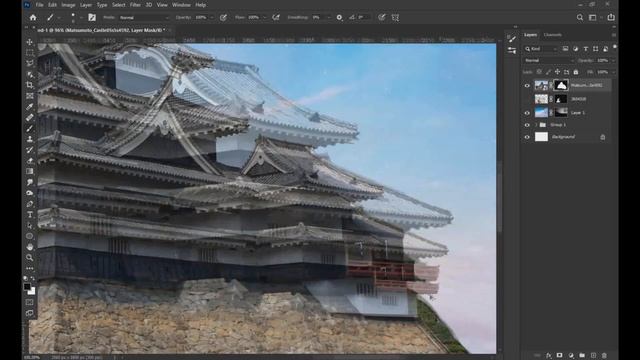This screenshot has width=640, height=360.
Task: Select the Healing Brush tool
Action: [x=30, y=118]
